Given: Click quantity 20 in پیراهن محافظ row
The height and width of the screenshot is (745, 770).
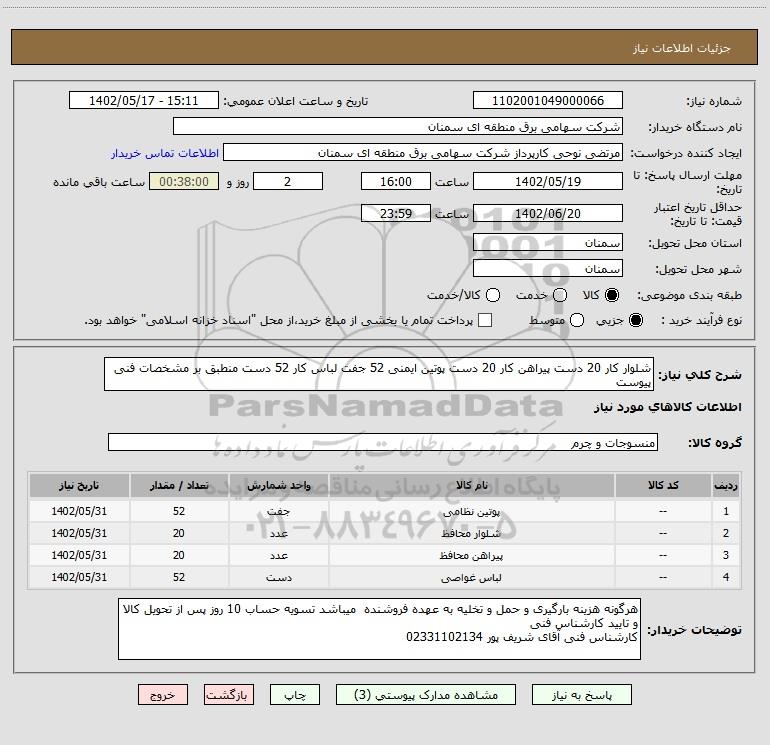Looking at the screenshot, I should coord(179,555).
